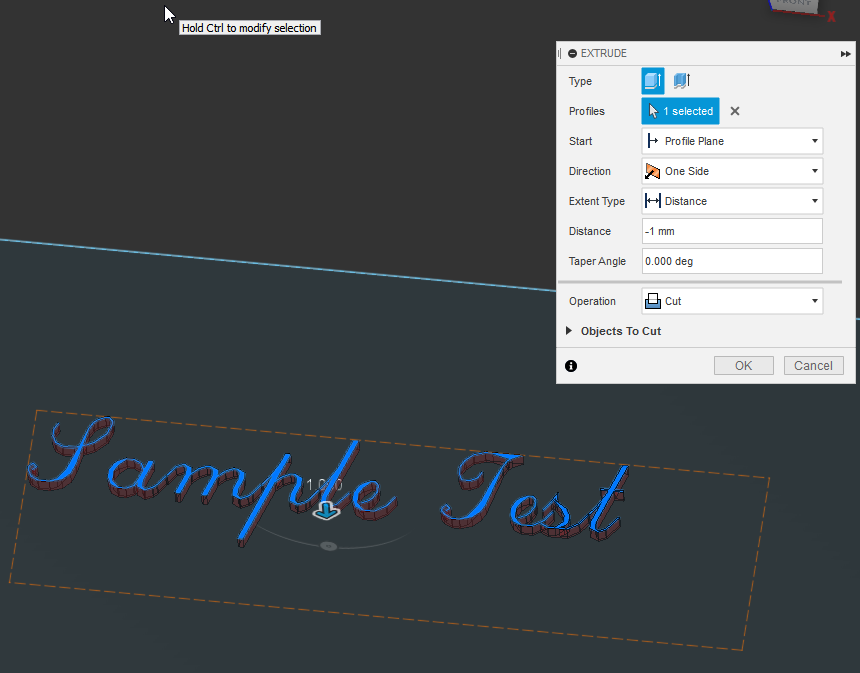Click the double-arrow expand icon in dialog header
This screenshot has width=860, height=673.
click(845, 54)
